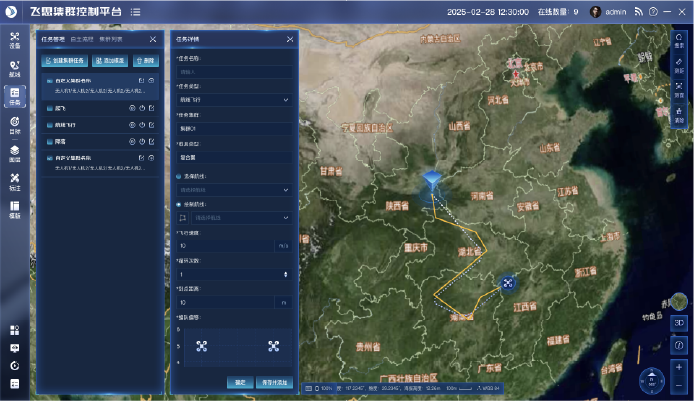Image resolution: width=694 pixels, height=401 pixels.
Task: Switch map to 3D view
Action: pyautogui.click(x=678, y=323)
